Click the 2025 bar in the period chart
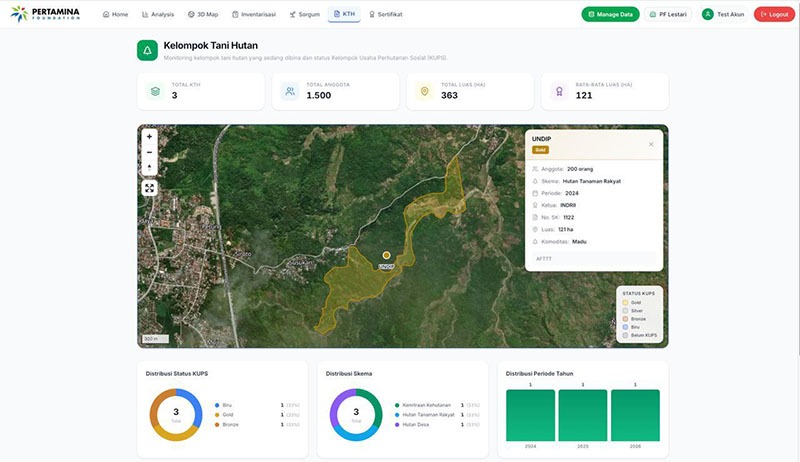 [583, 415]
